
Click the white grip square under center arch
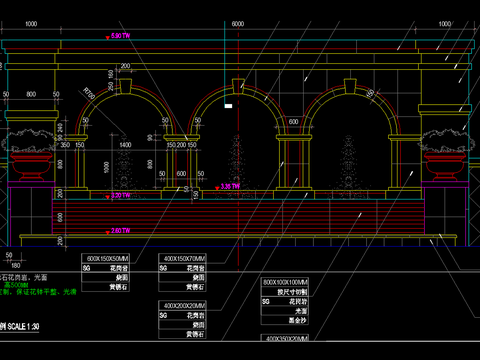pyautogui.click(x=228, y=106)
